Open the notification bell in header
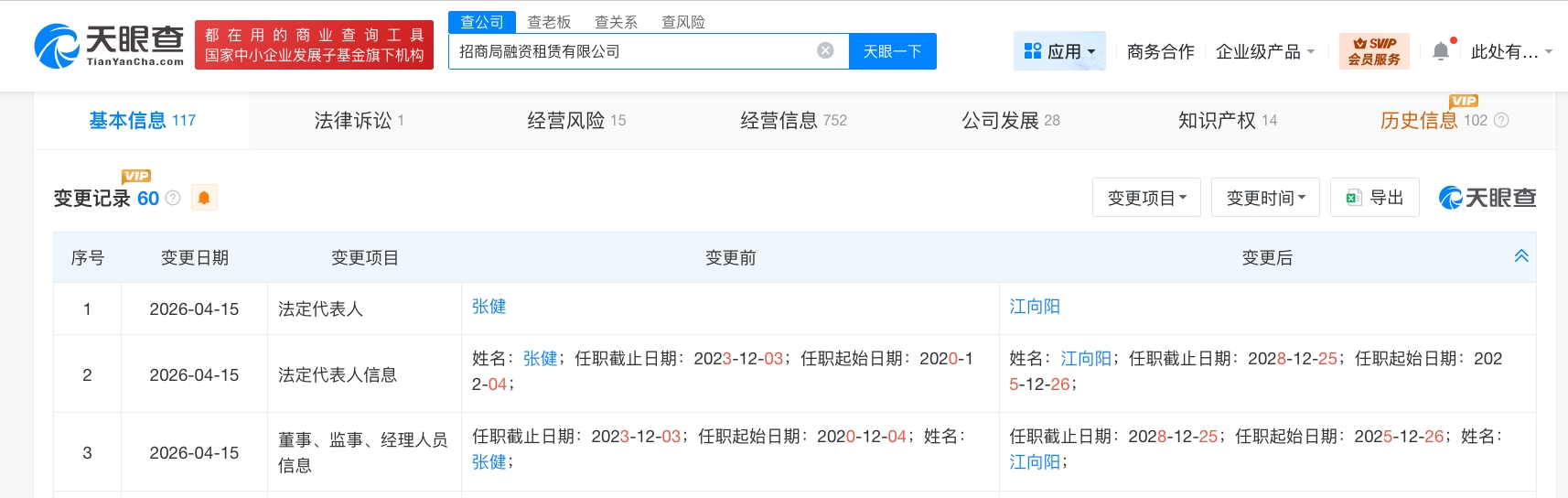 pos(1441,51)
